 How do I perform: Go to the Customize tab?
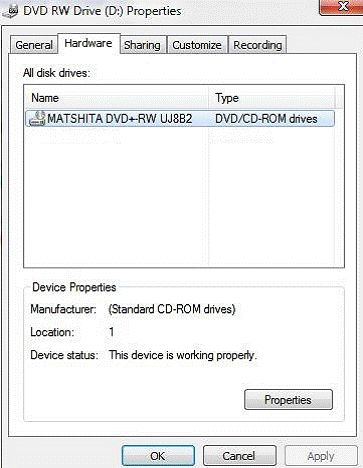(197, 45)
